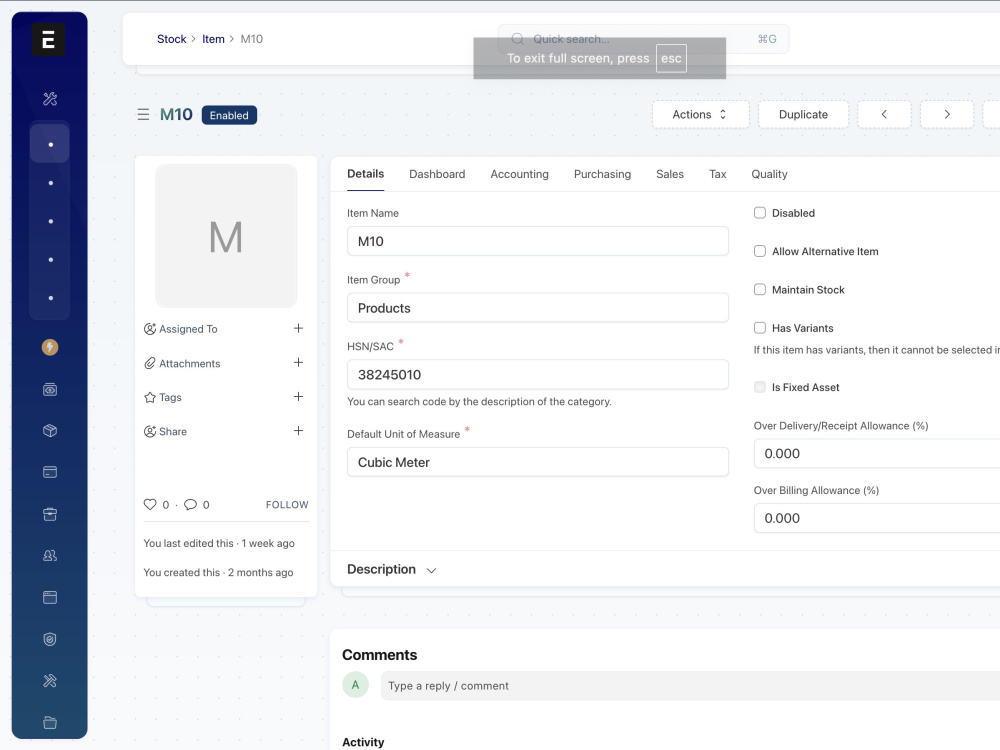Click the Attachments label
1000x750 pixels.
pos(189,364)
